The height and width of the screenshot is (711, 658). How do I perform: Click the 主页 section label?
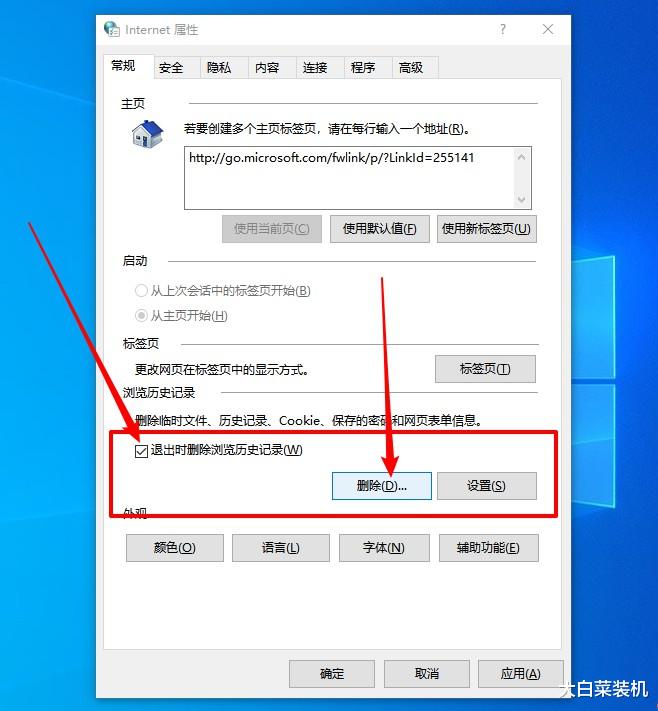point(133,103)
